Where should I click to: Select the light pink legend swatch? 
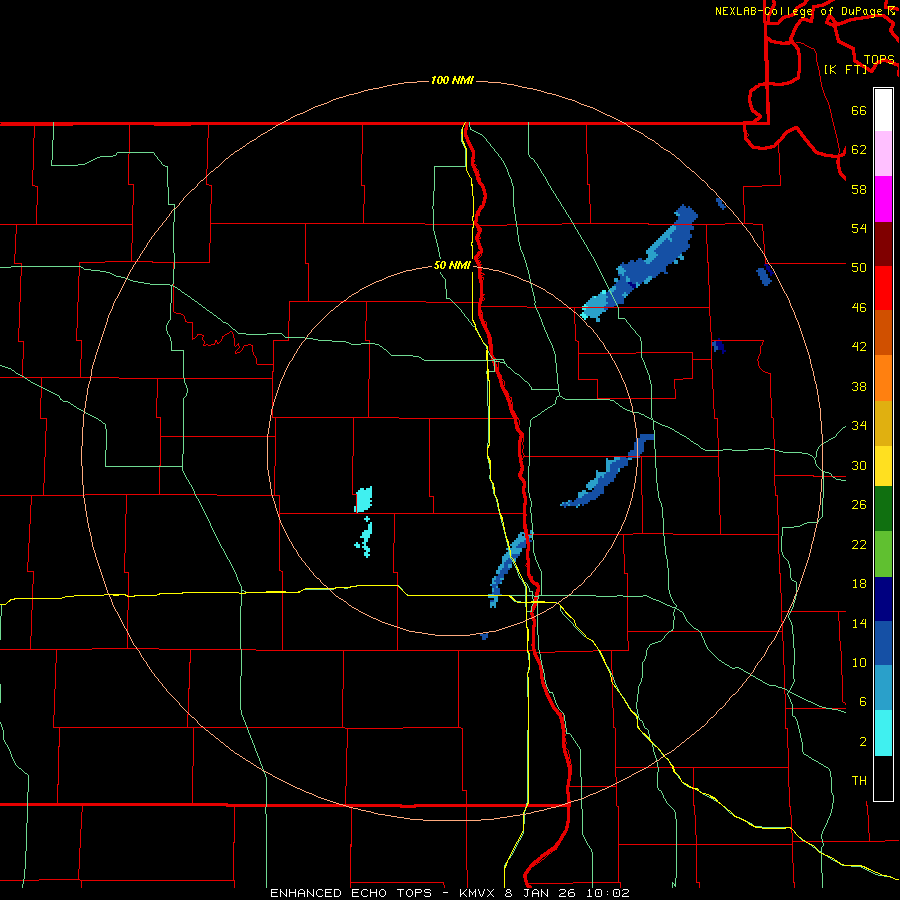(883, 153)
